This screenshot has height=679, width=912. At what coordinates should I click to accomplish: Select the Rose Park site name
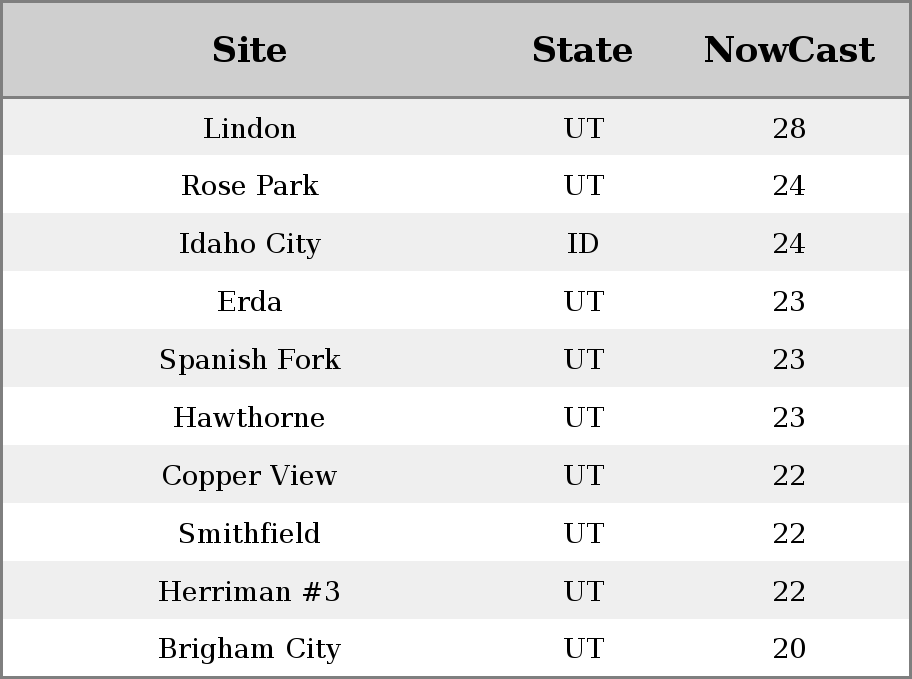pos(249,186)
